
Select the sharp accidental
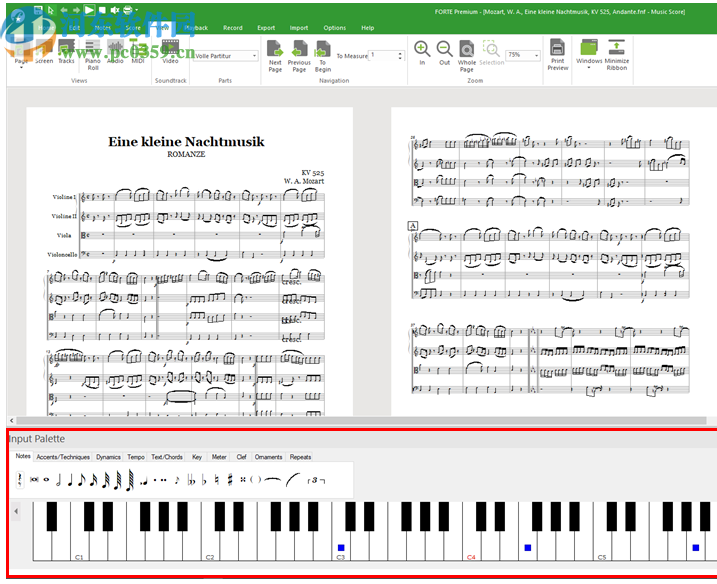pos(230,480)
